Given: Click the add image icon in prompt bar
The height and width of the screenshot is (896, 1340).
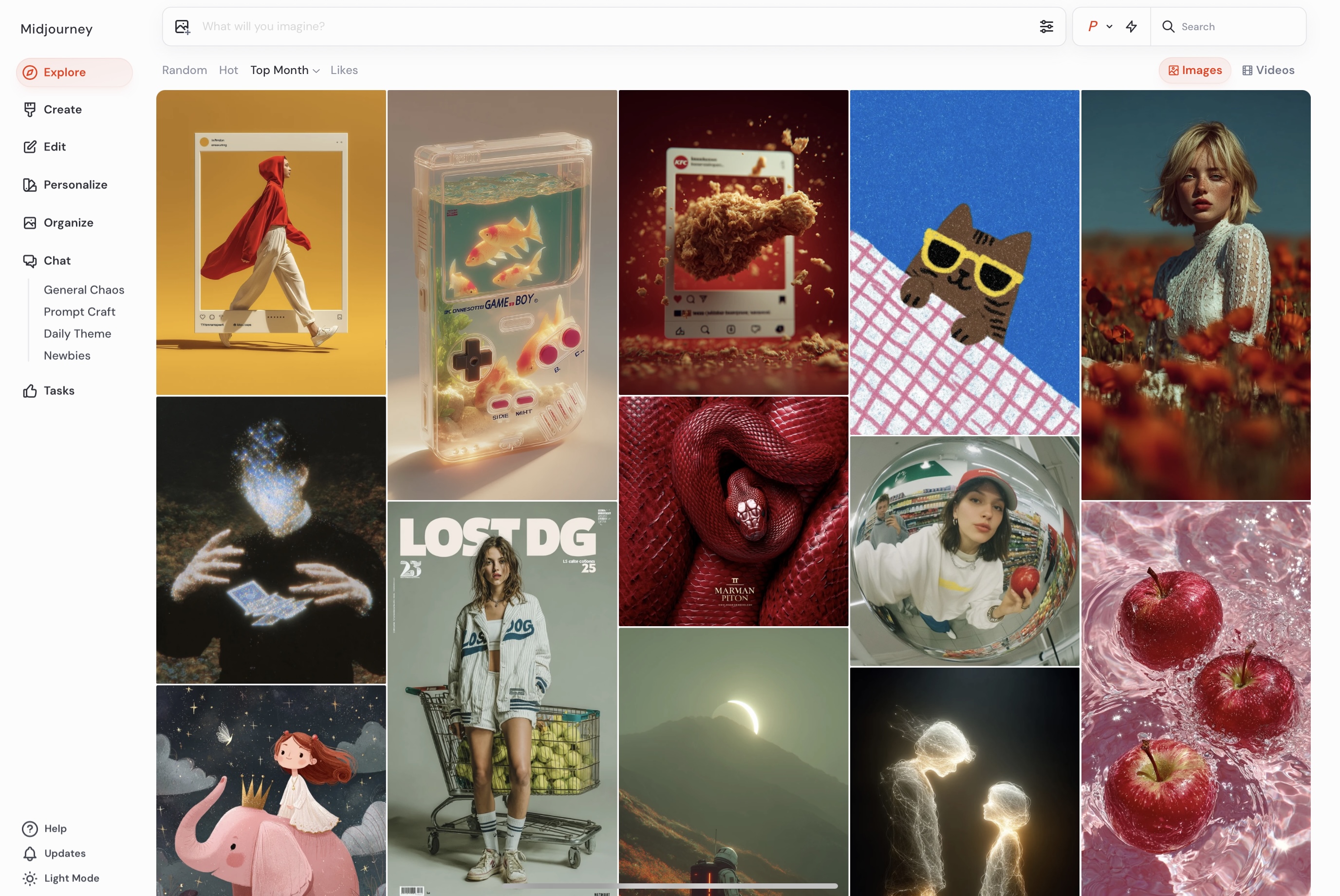Looking at the screenshot, I should coord(182,27).
